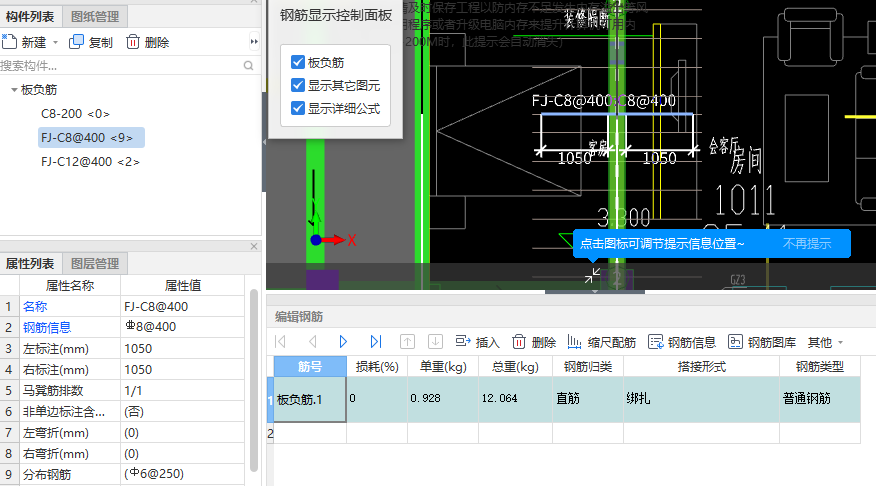Screen dimensions: 876x486
Task: Click the collapse handle between panels
Action: [x=594, y=291]
